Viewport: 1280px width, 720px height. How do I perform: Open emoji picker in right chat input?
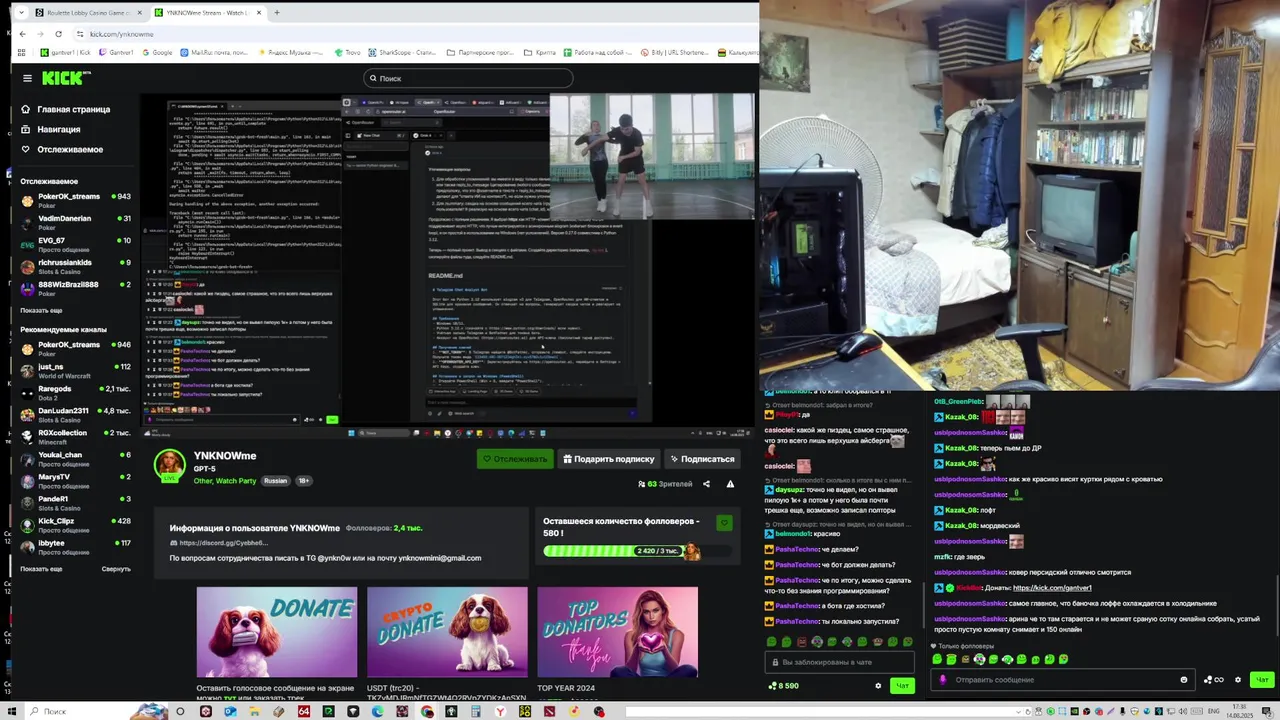[1184, 680]
